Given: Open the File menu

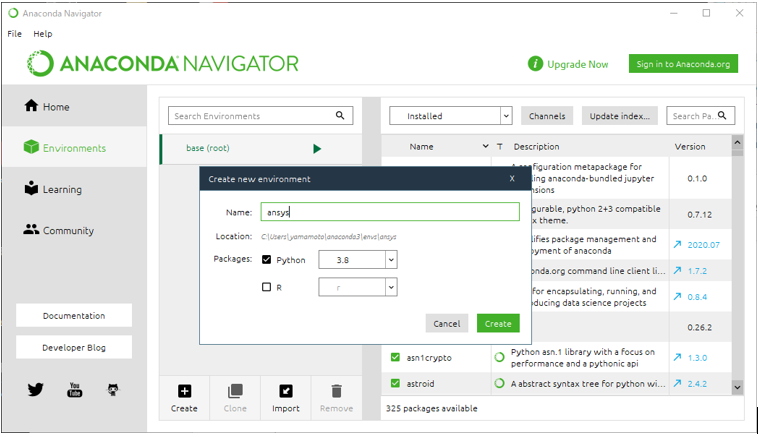Looking at the screenshot, I should point(14,34).
